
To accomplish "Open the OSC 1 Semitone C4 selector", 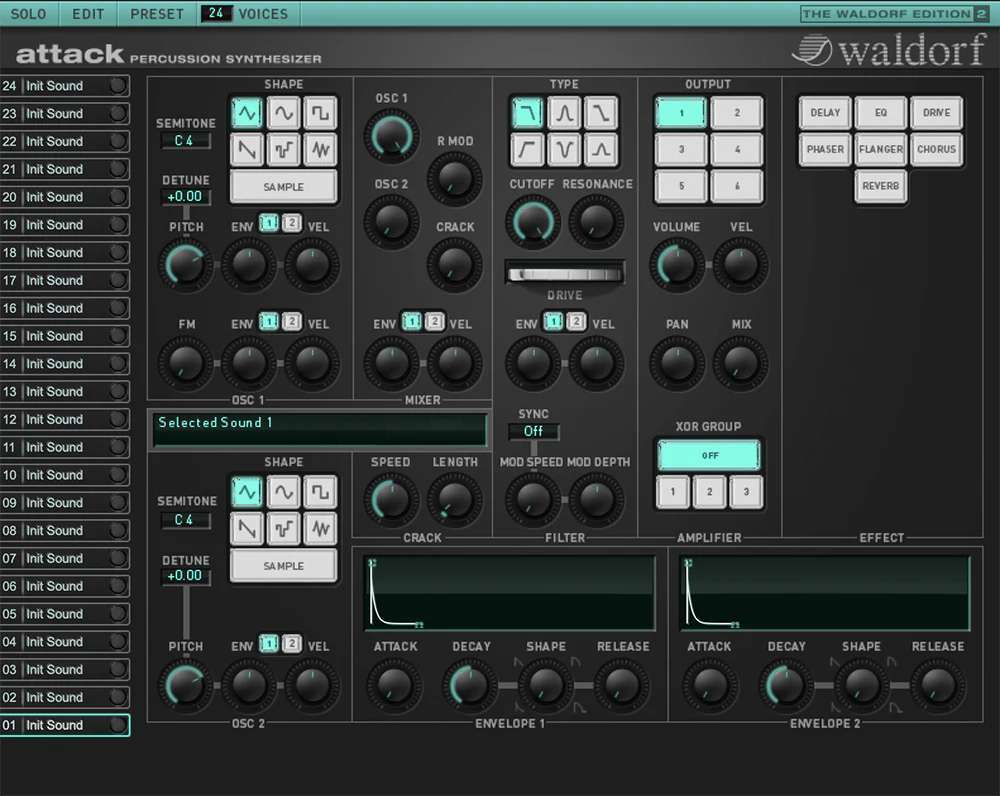I will (185, 141).
